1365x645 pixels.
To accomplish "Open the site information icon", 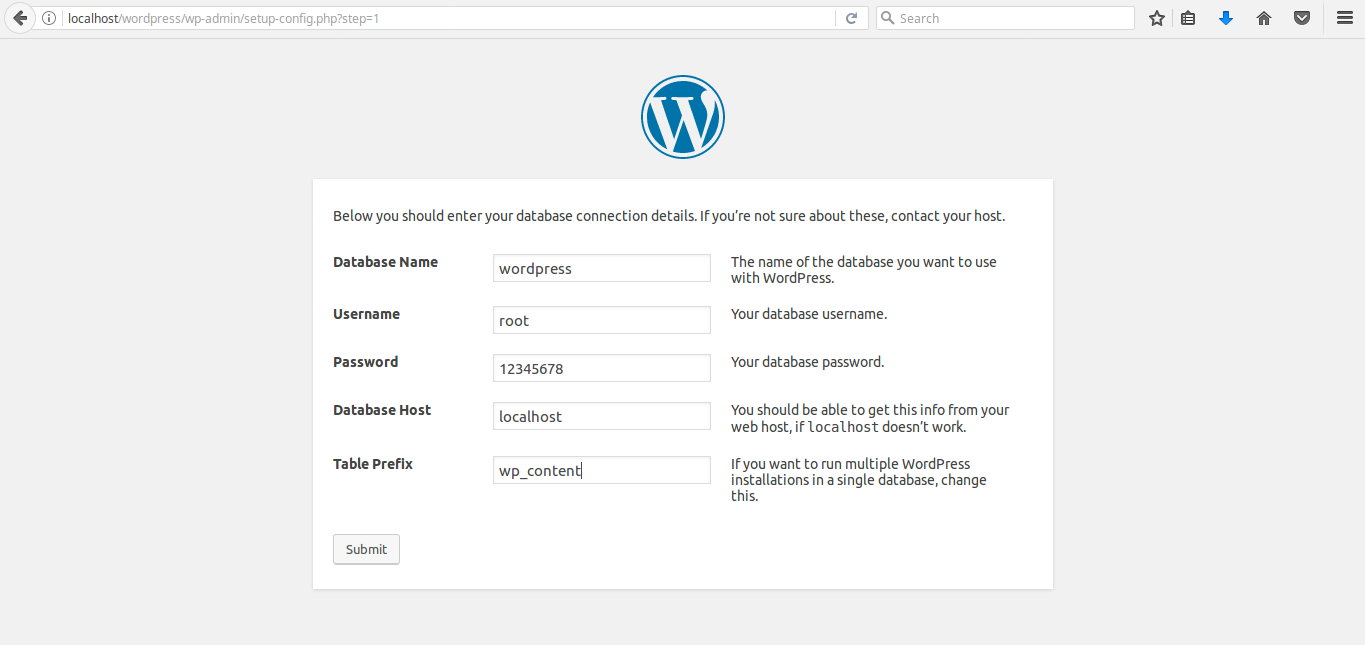I will (x=49, y=18).
